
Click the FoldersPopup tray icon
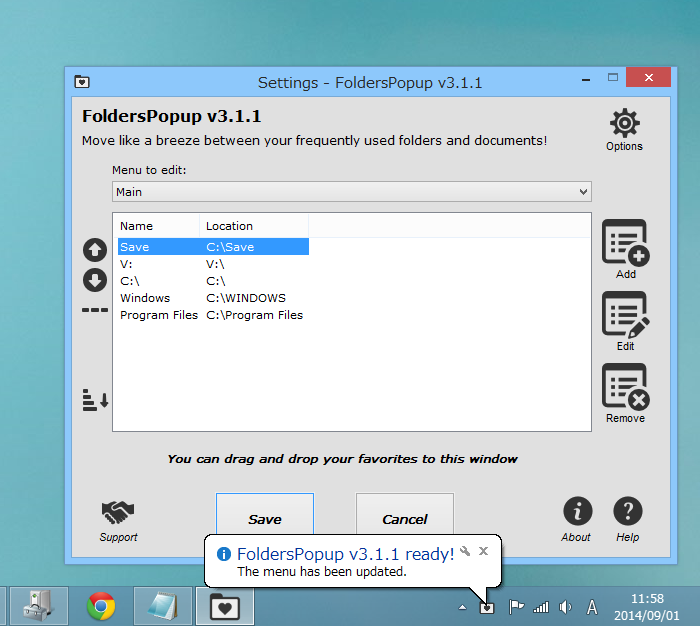(487, 608)
